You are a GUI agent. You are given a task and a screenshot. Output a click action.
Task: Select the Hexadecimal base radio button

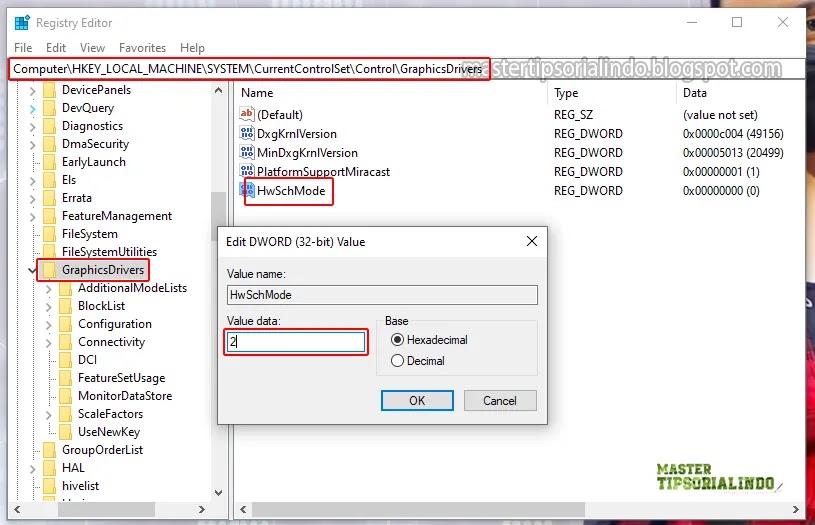(x=397, y=340)
